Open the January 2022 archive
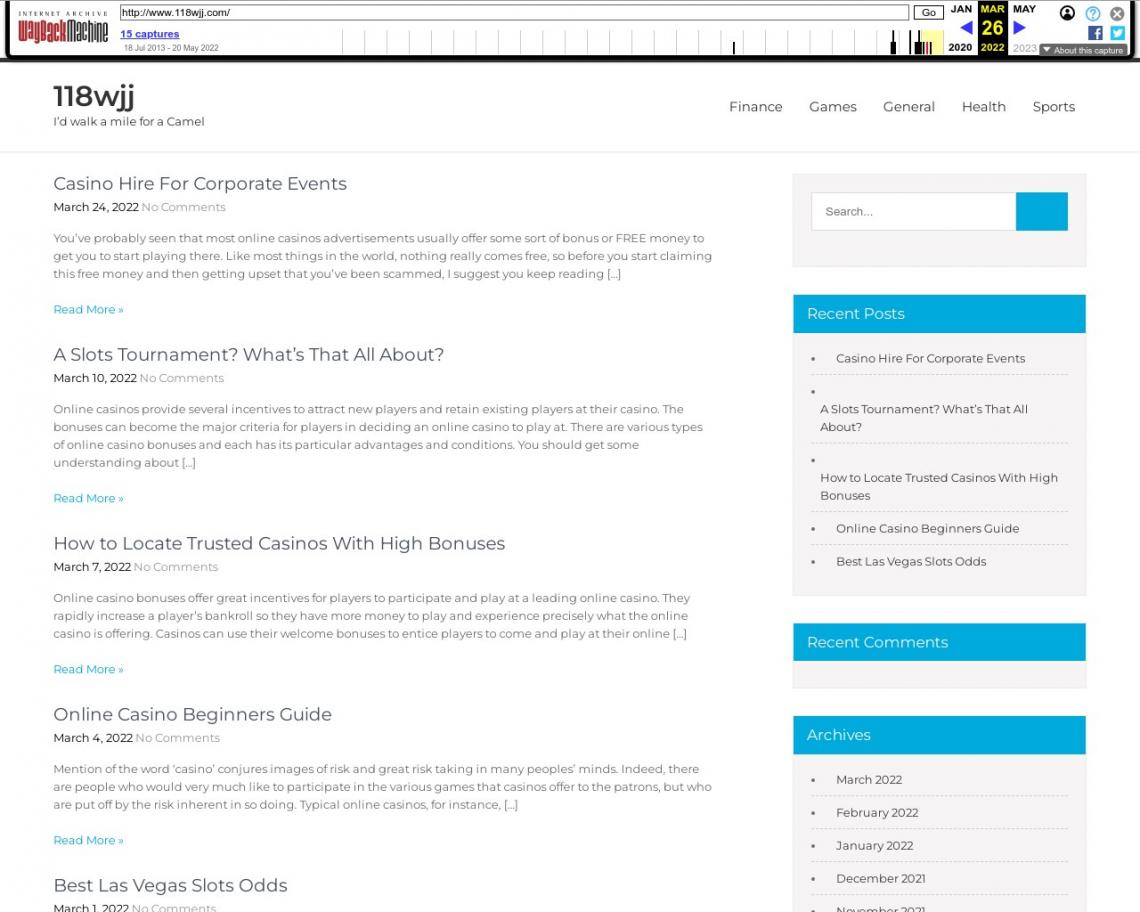This screenshot has height=912, width=1140. (x=875, y=846)
